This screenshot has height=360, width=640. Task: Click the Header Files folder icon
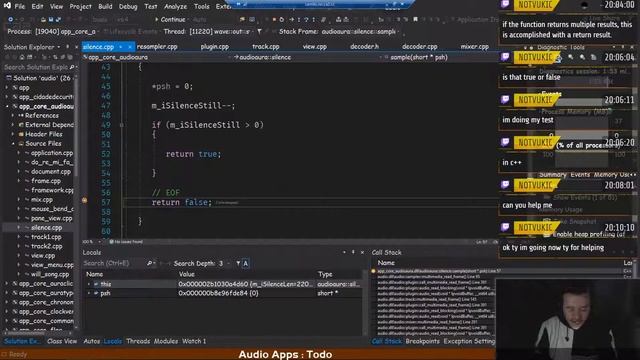(21, 134)
